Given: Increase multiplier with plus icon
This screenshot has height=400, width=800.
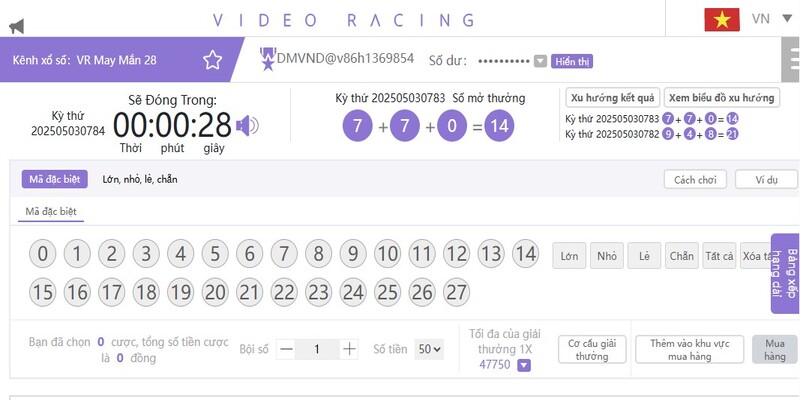Looking at the screenshot, I should pyautogui.click(x=349, y=349).
